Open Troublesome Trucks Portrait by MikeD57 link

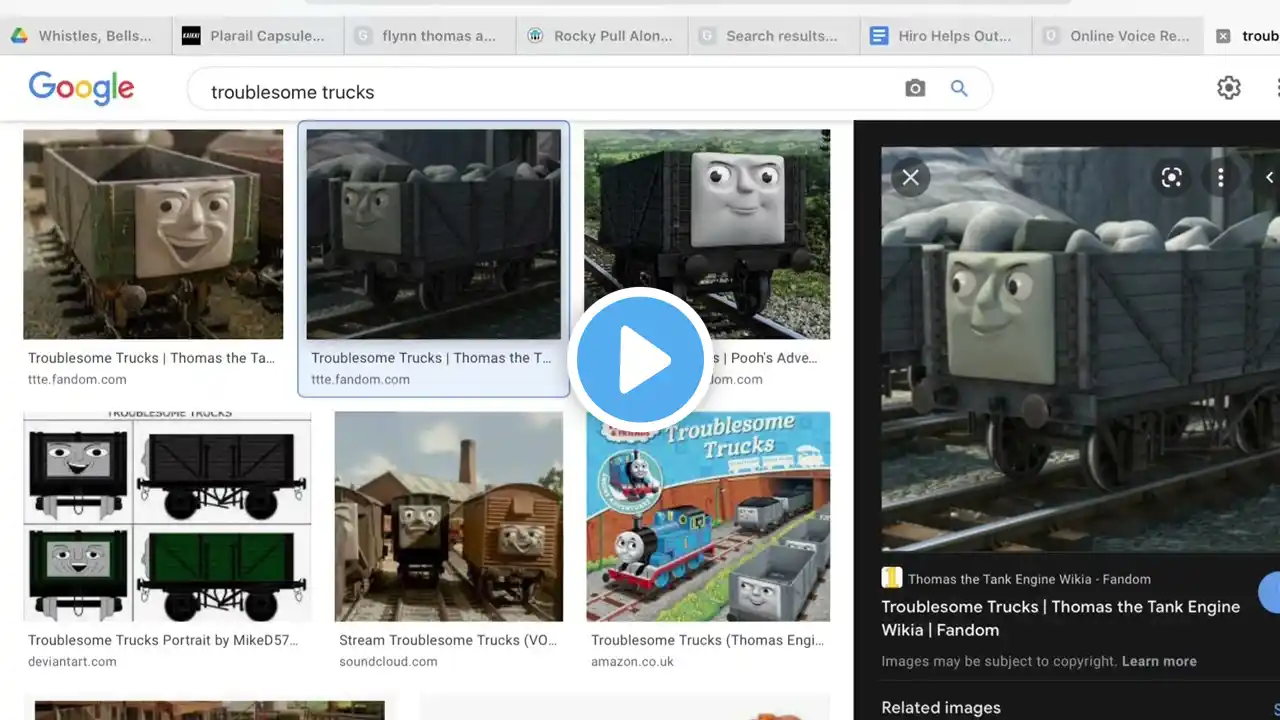pyautogui.click(x=163, y=640)
